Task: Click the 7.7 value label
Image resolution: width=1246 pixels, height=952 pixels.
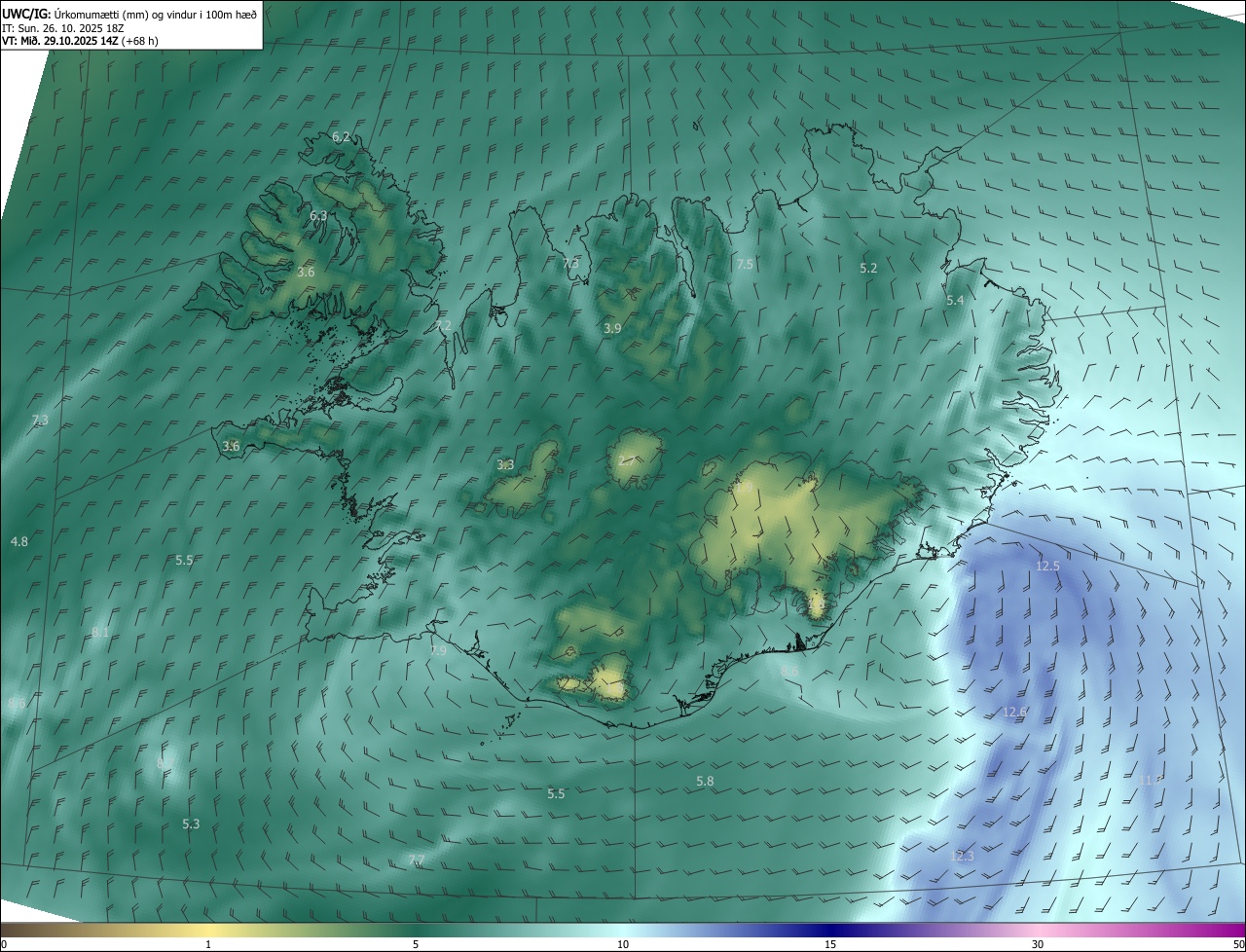Action: point(417,860)
